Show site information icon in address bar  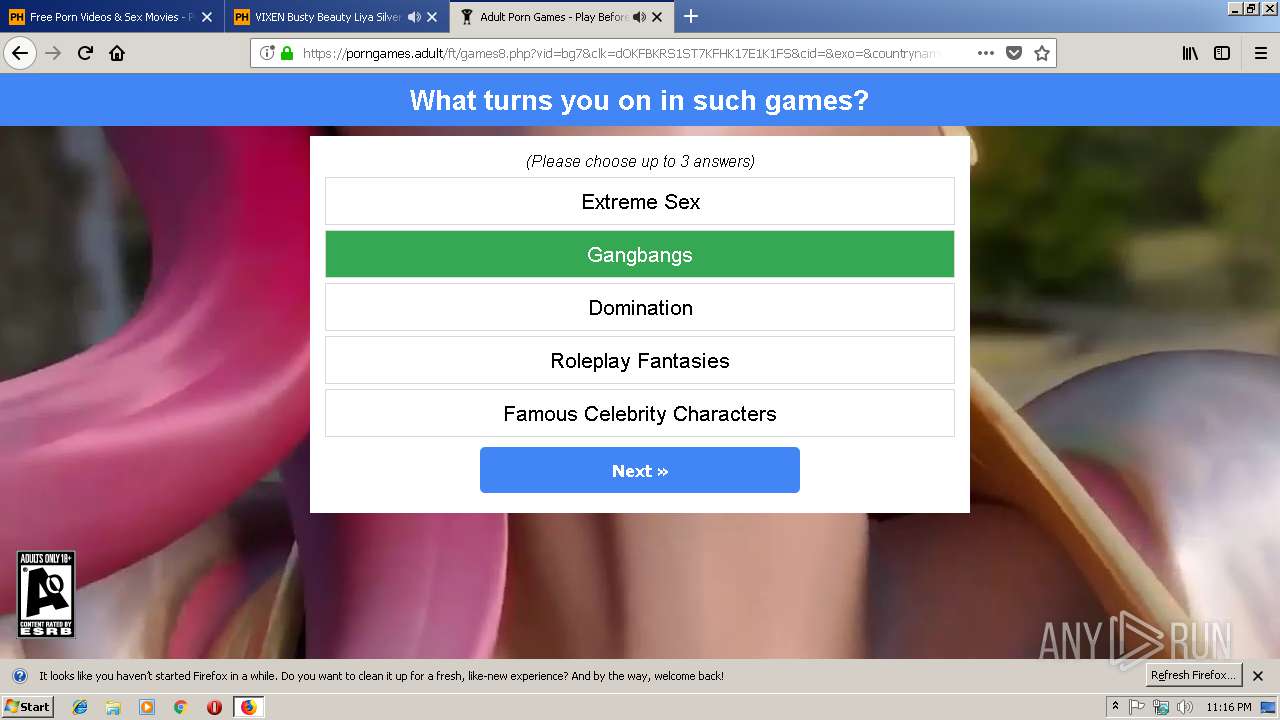267,53
